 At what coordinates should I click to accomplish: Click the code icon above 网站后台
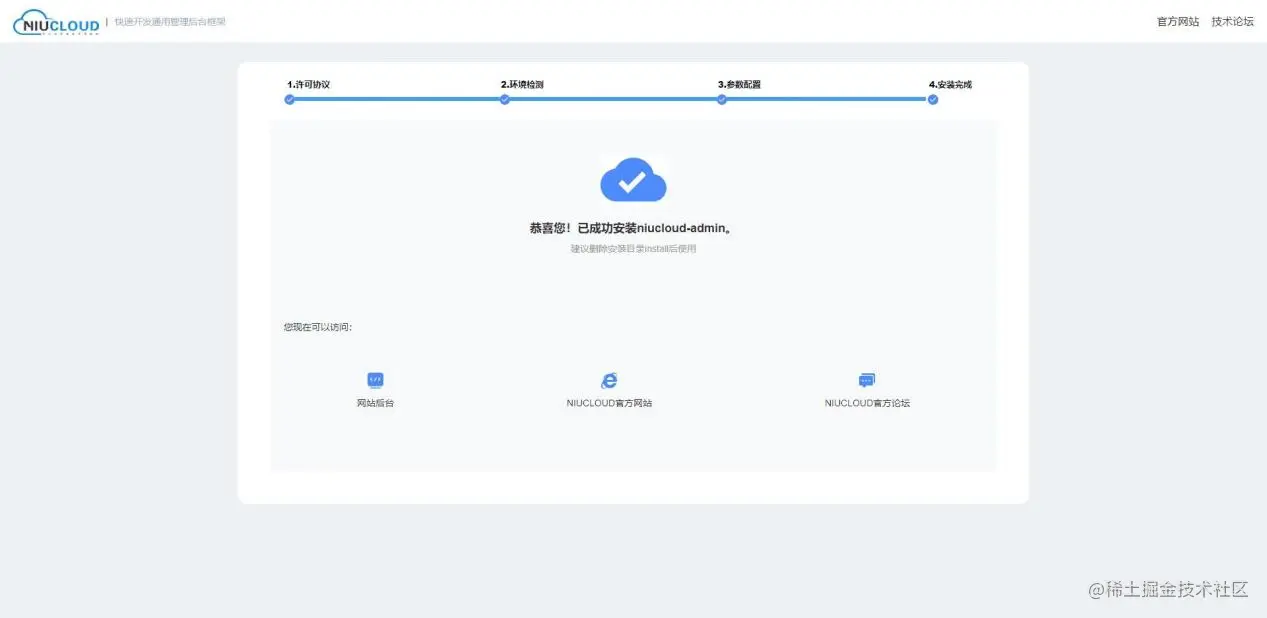pos(375,380)
